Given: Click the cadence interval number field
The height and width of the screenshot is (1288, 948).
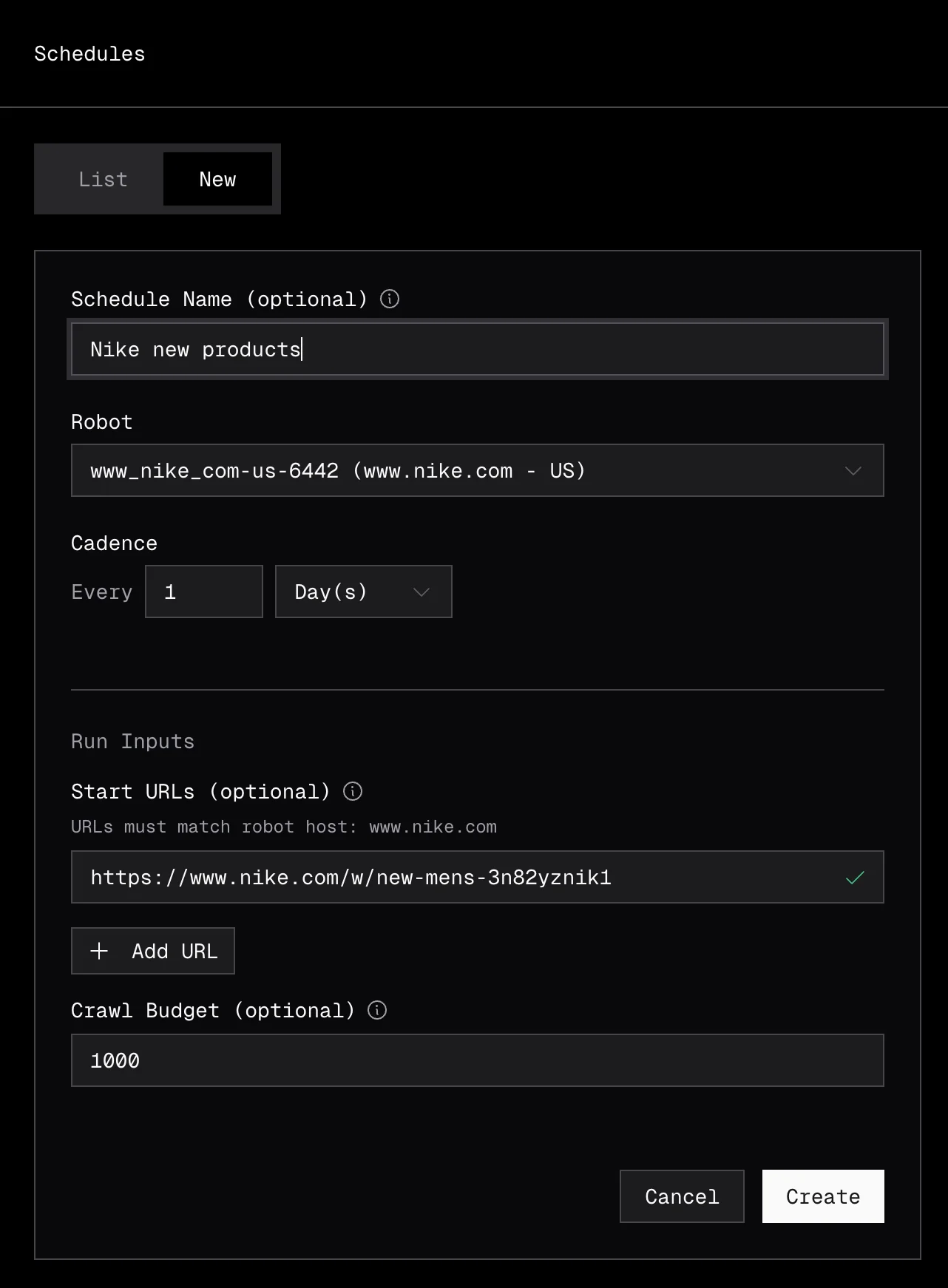Looking at the screenshot, I should tap(204, 592).
